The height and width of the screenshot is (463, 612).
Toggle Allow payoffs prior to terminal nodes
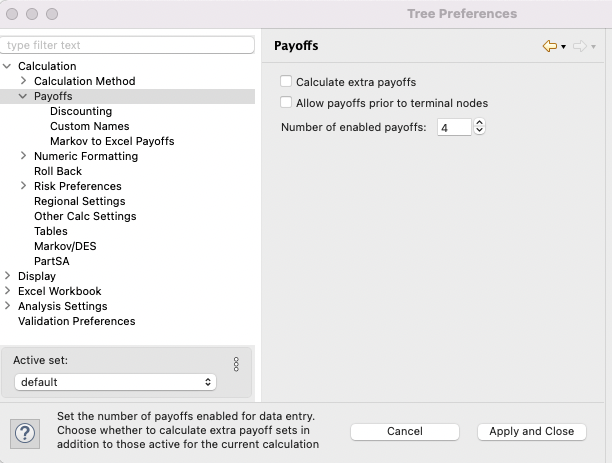[x=286, y=103]
